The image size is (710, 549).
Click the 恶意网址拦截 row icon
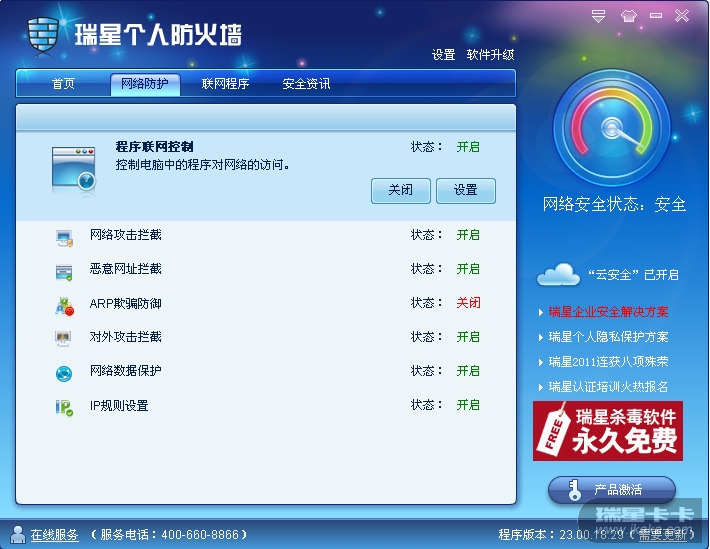[64, 272]
